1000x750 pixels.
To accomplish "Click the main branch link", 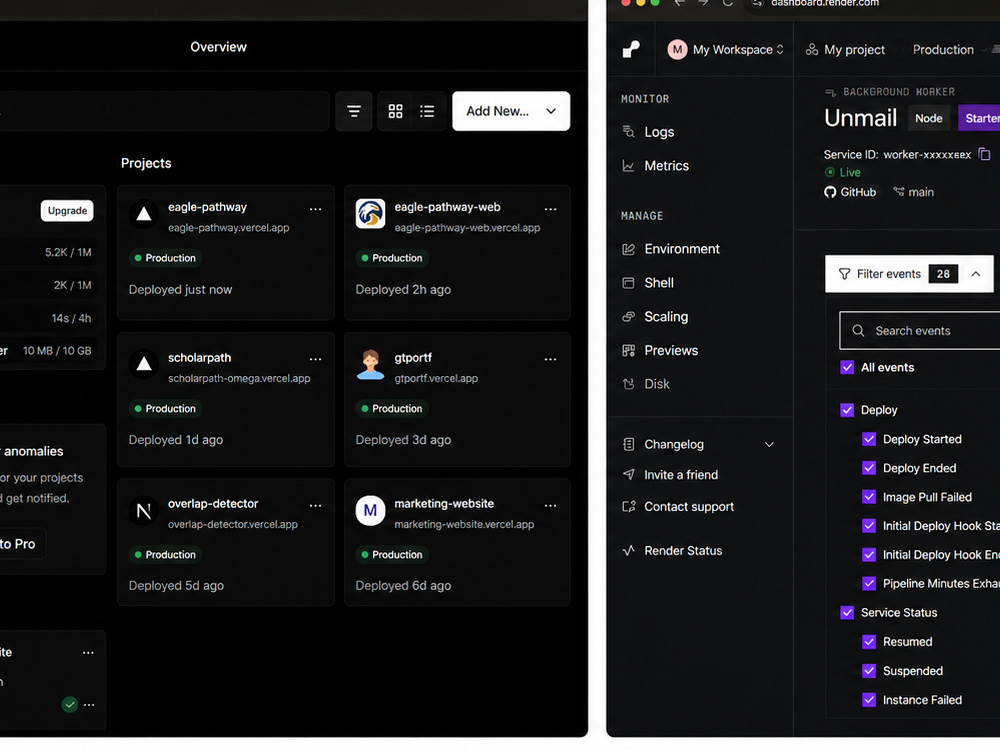I will [x=913, y=192].
